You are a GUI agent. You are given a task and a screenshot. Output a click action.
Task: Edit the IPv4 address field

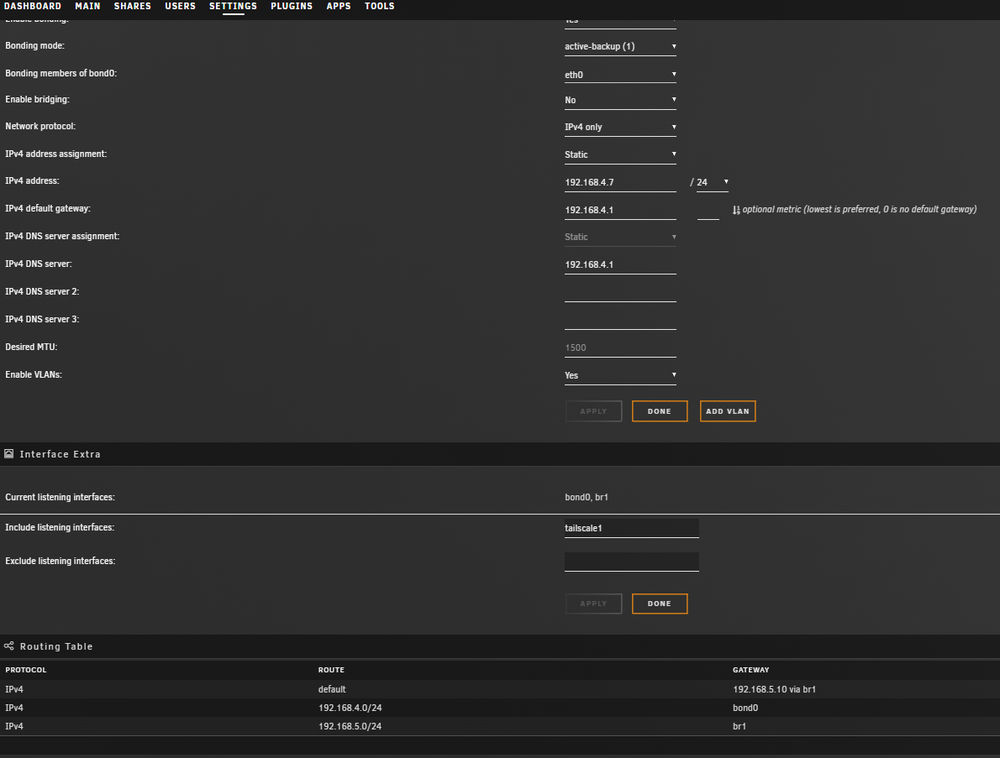tap(620, 182)
